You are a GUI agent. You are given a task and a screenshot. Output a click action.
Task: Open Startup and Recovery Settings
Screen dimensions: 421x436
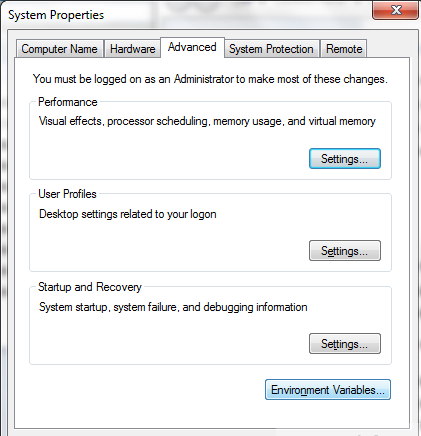click(x=345, y=343)
